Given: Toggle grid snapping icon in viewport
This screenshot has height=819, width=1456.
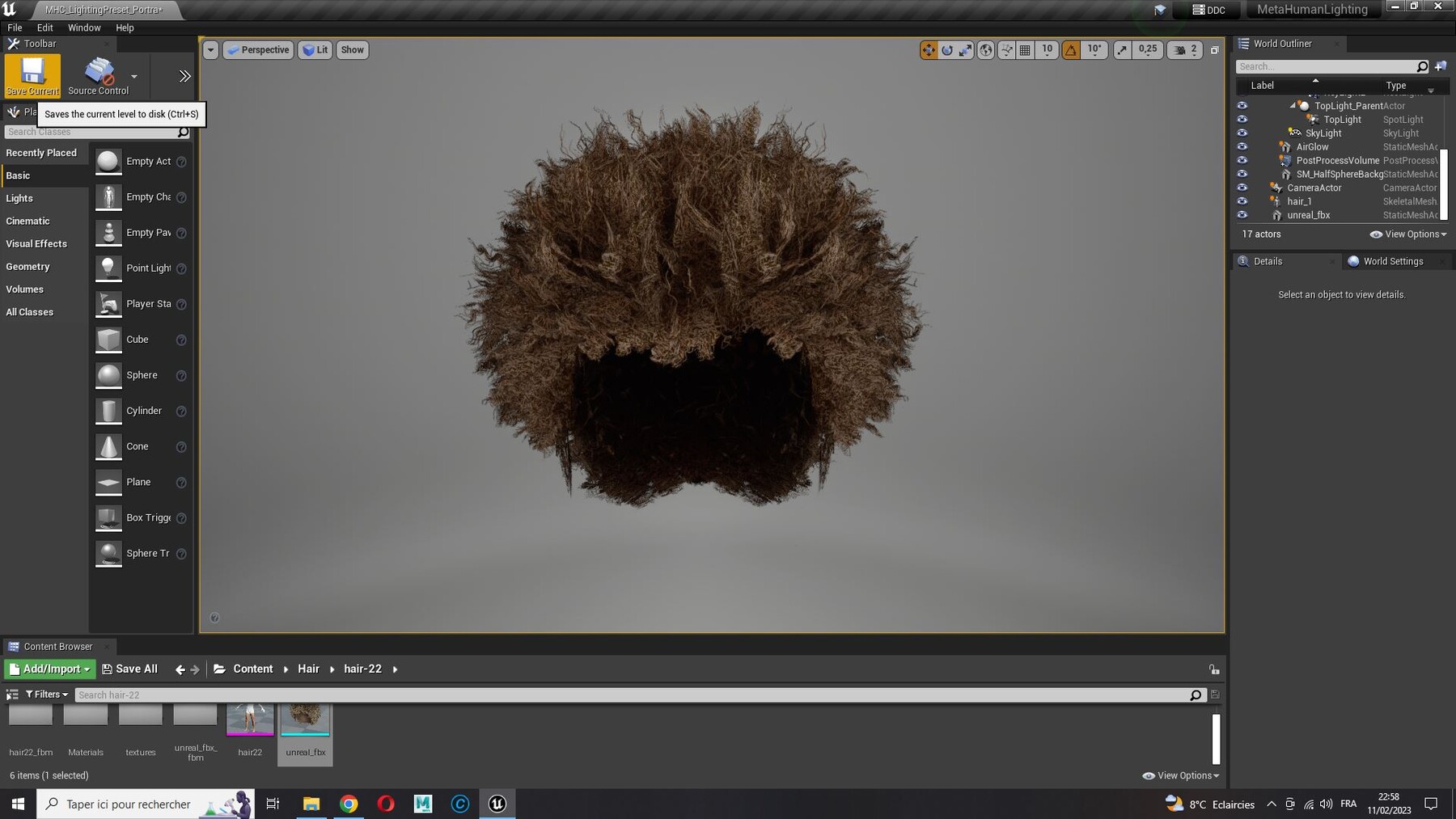Looking at the screenshot, I should [1025, 50].
